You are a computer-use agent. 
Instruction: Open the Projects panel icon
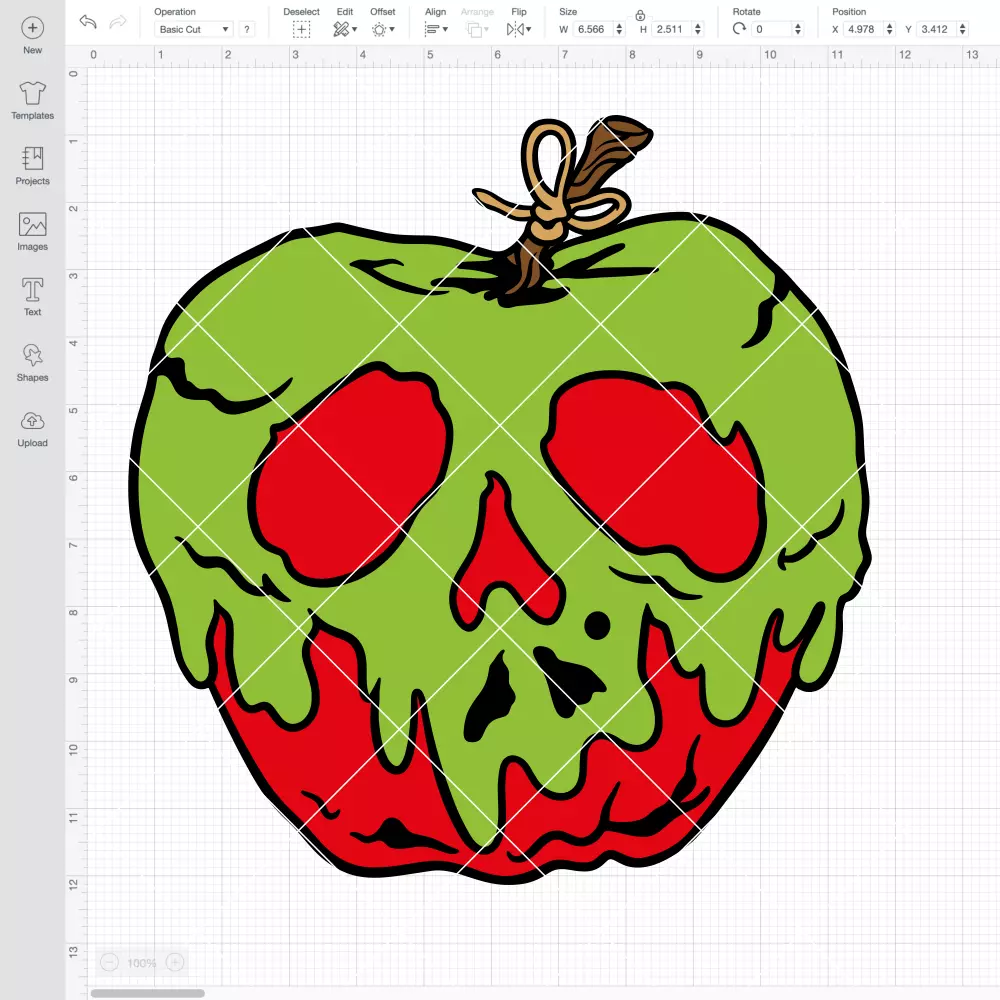pyautogui.click(x=33, y=158)
